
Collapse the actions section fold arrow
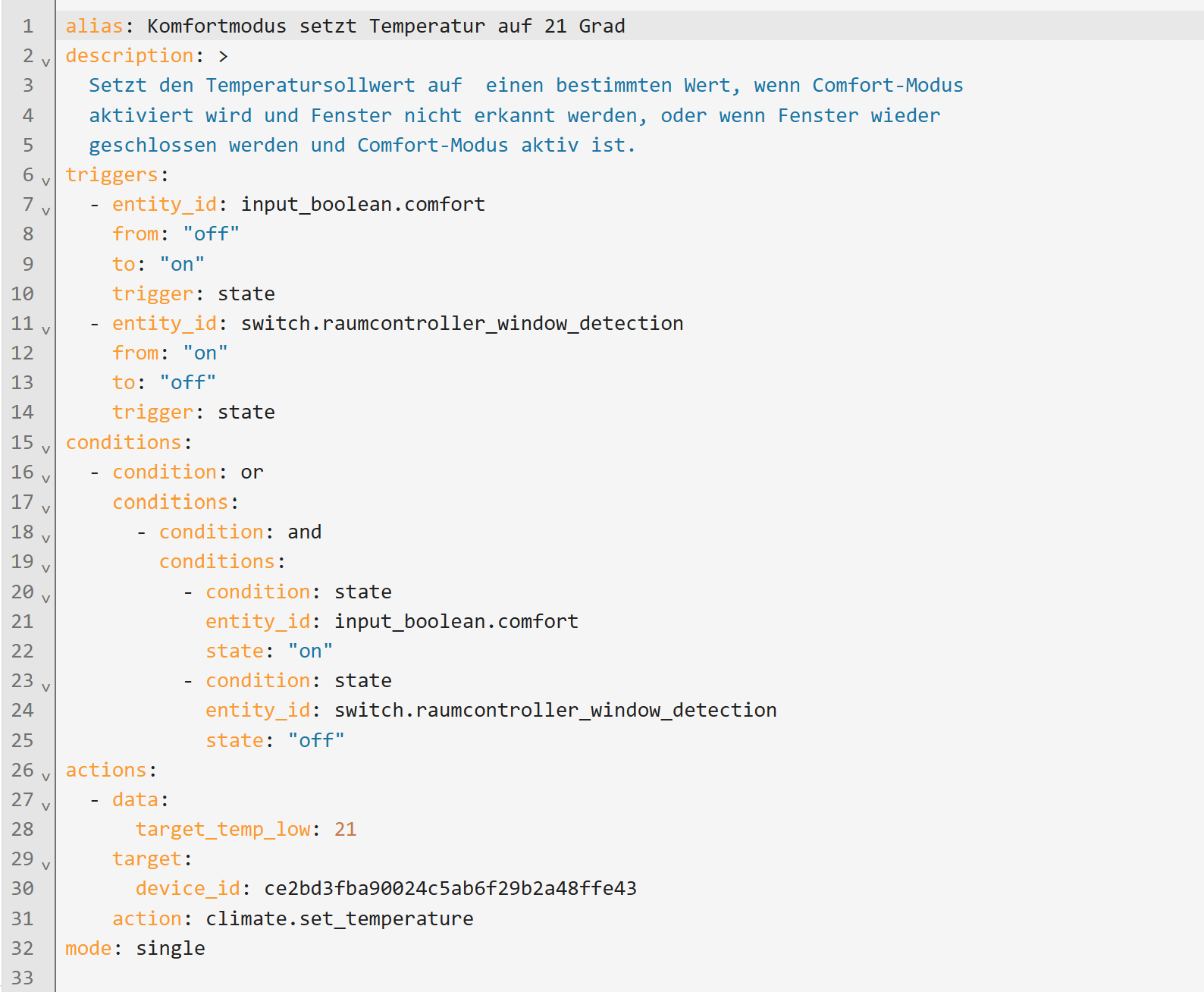coord(45,777)
